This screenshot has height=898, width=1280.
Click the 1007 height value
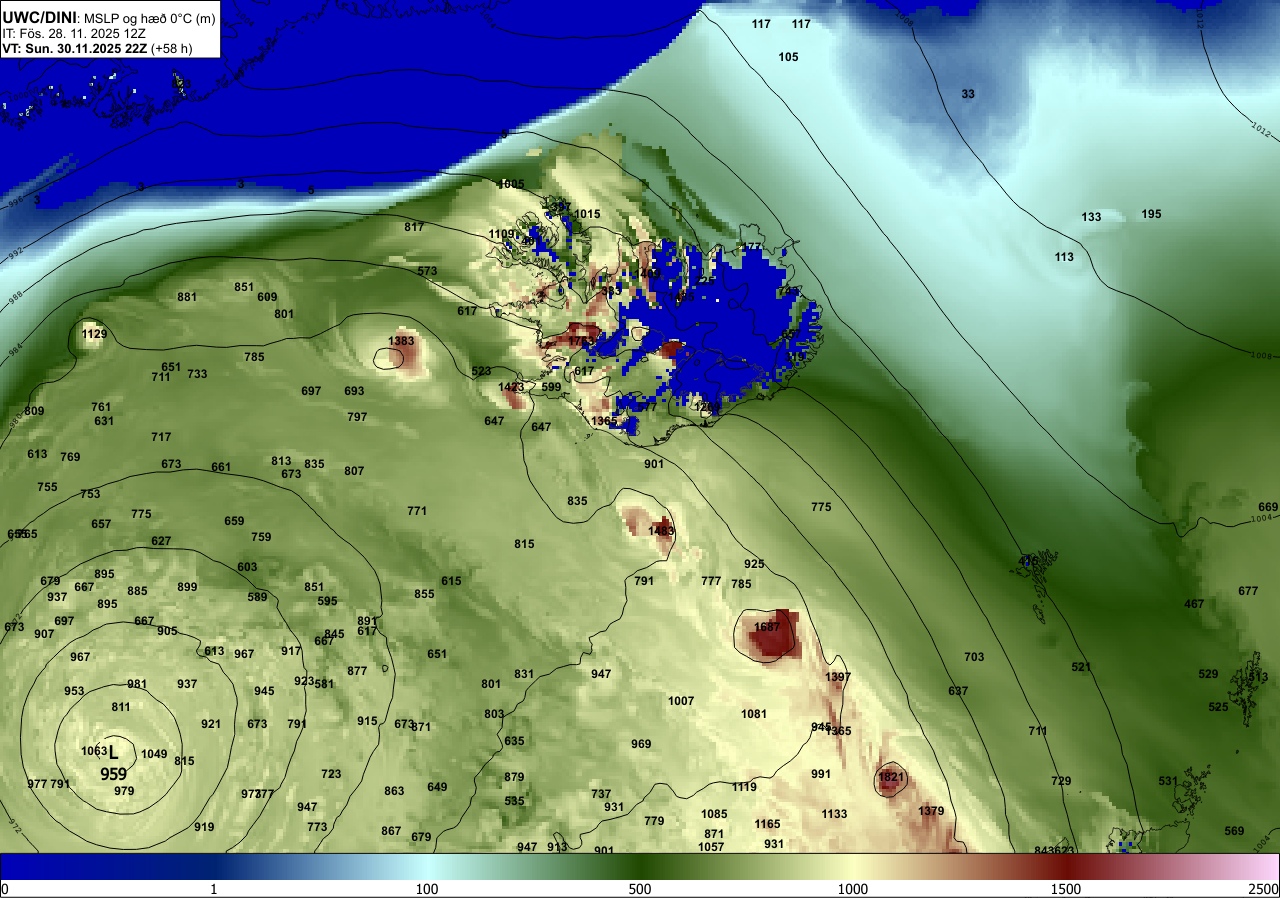click(x=681, y=701)
